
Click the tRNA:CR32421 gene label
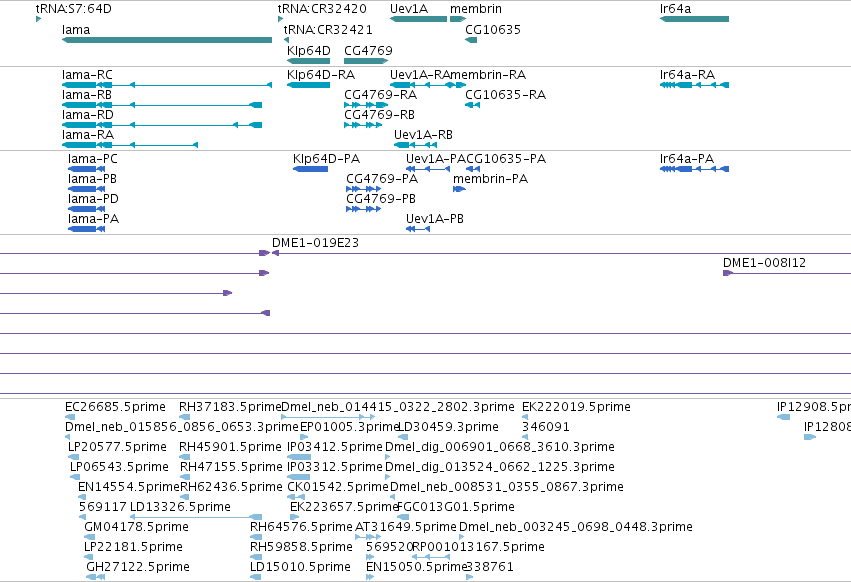[328, 29]
